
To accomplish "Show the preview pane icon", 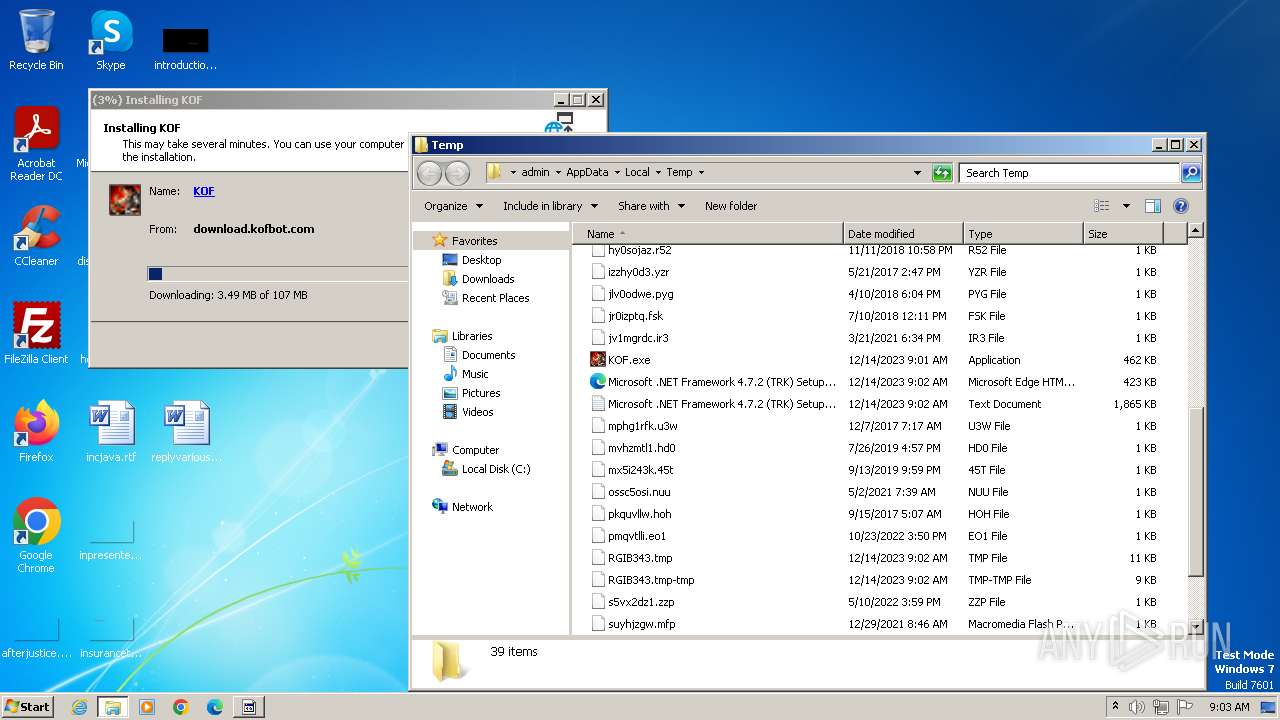I will (1152, 206).
